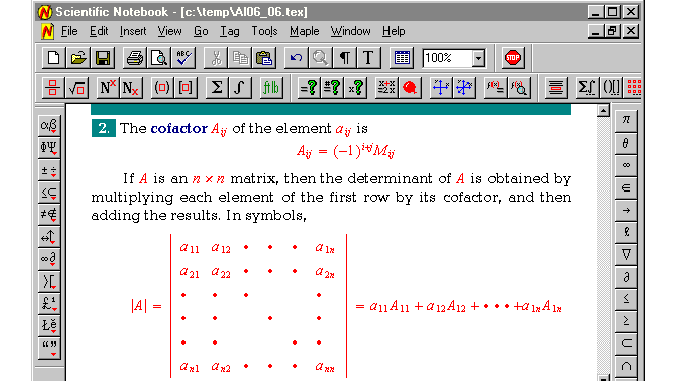Insert infinity symbol from right palette
This screenshot has width=675, height=381.
click(x=626, y=165)
